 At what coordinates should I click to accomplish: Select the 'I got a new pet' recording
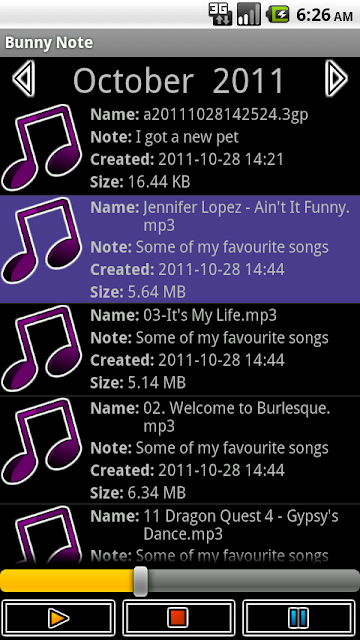[x=180, y=148]
